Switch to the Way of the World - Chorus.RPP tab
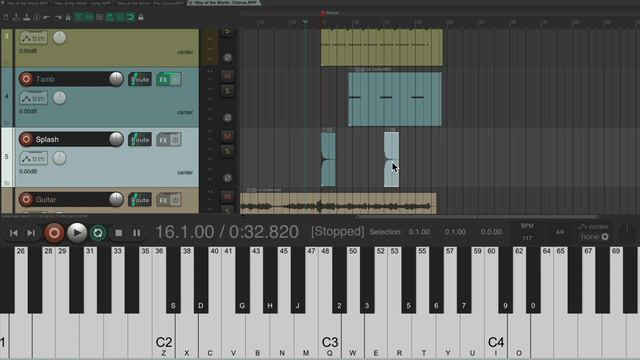 point(224,3)
